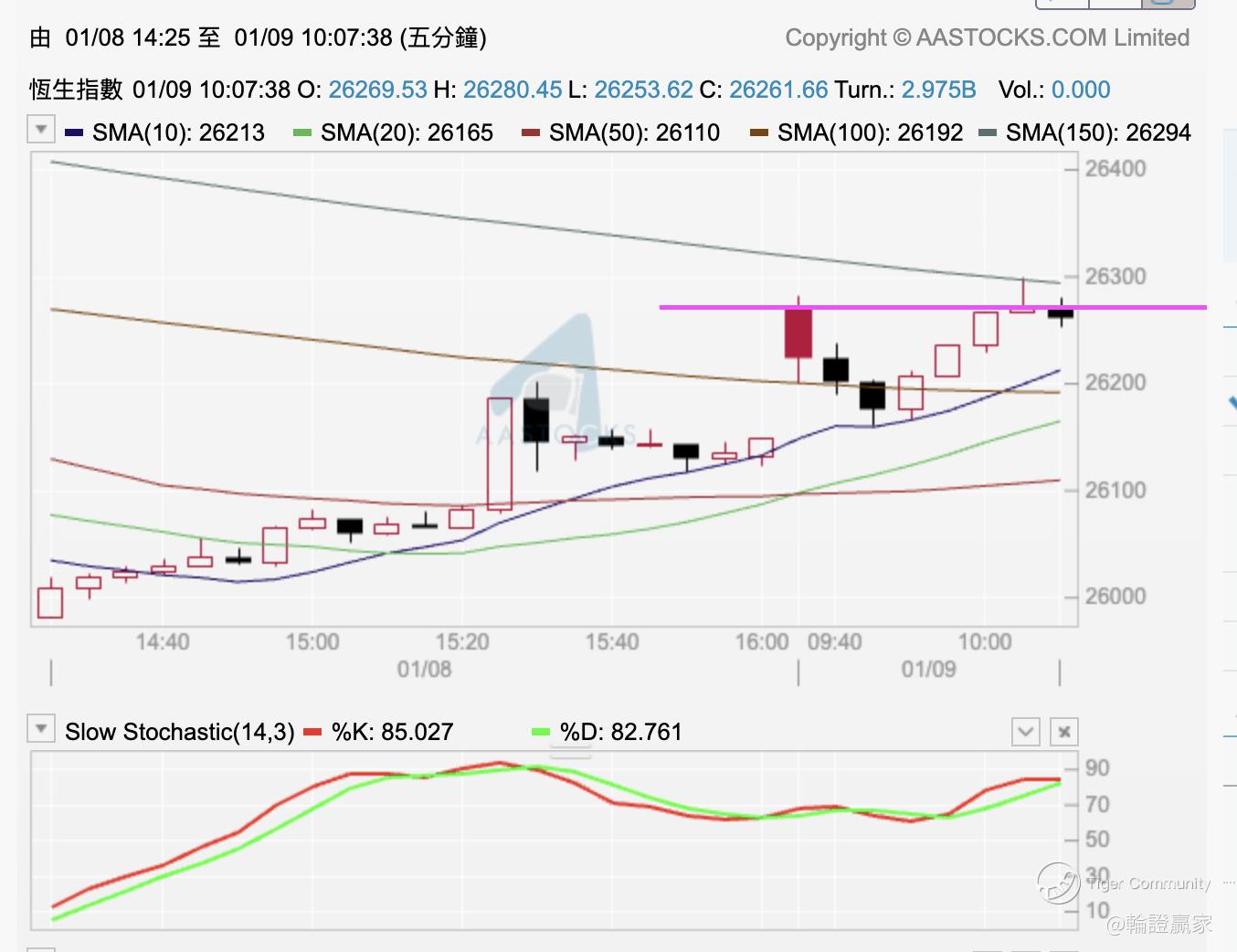Click the 14:40 time axis label
The width and height of the screenshot is (1237, 952).
pyautogui.click(x=163, y=642)
